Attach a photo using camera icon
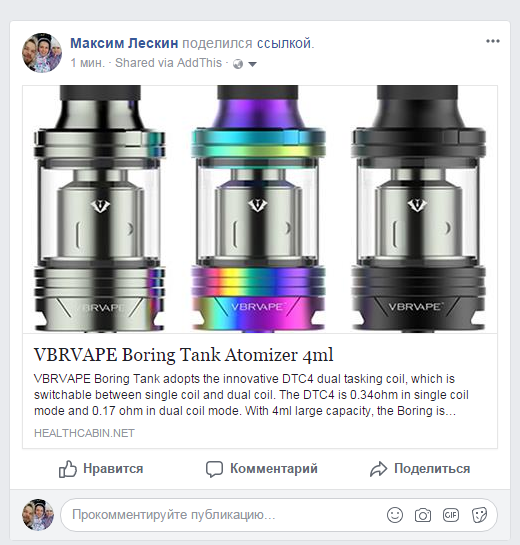This screenshot has height=545, width=520. (x=423, y=515)
